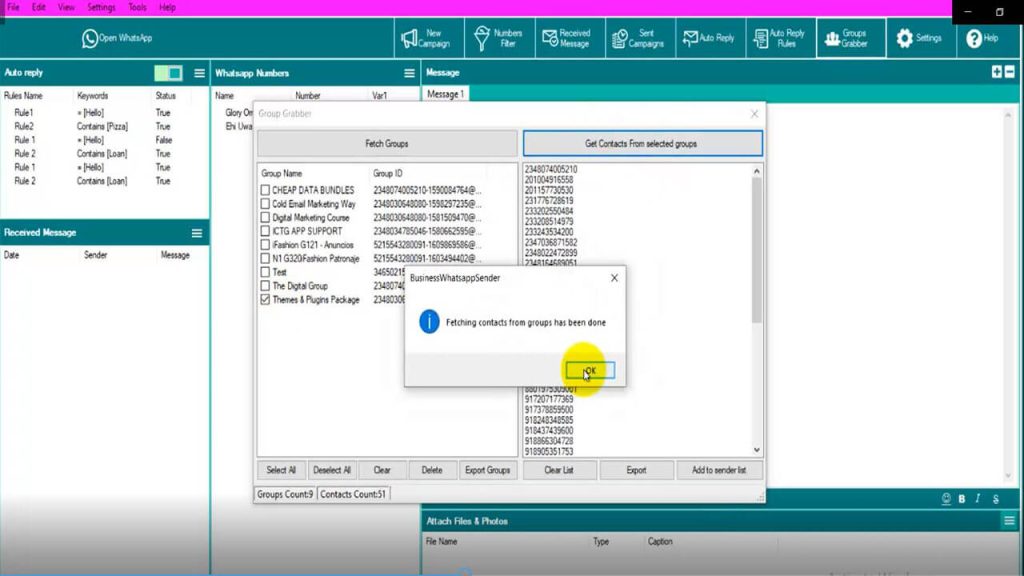This screenshot has height=576, width=1024.
Task: Toggle the Auto reply switch
Action: [168, 73]
